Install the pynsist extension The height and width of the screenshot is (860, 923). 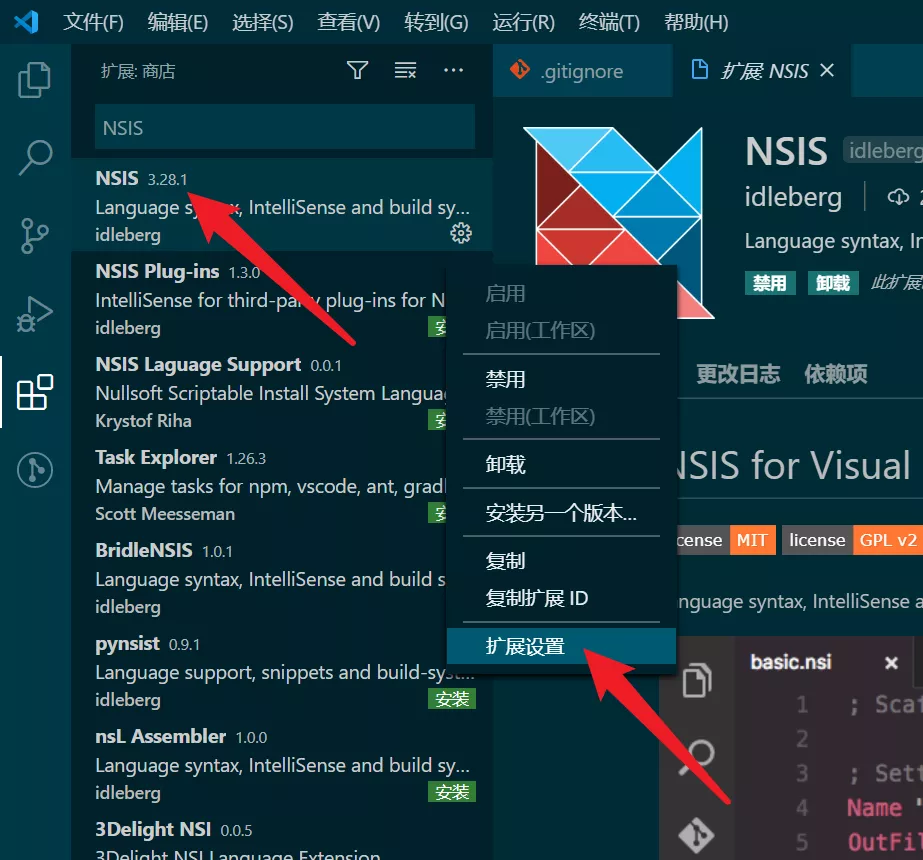point(451,699)
